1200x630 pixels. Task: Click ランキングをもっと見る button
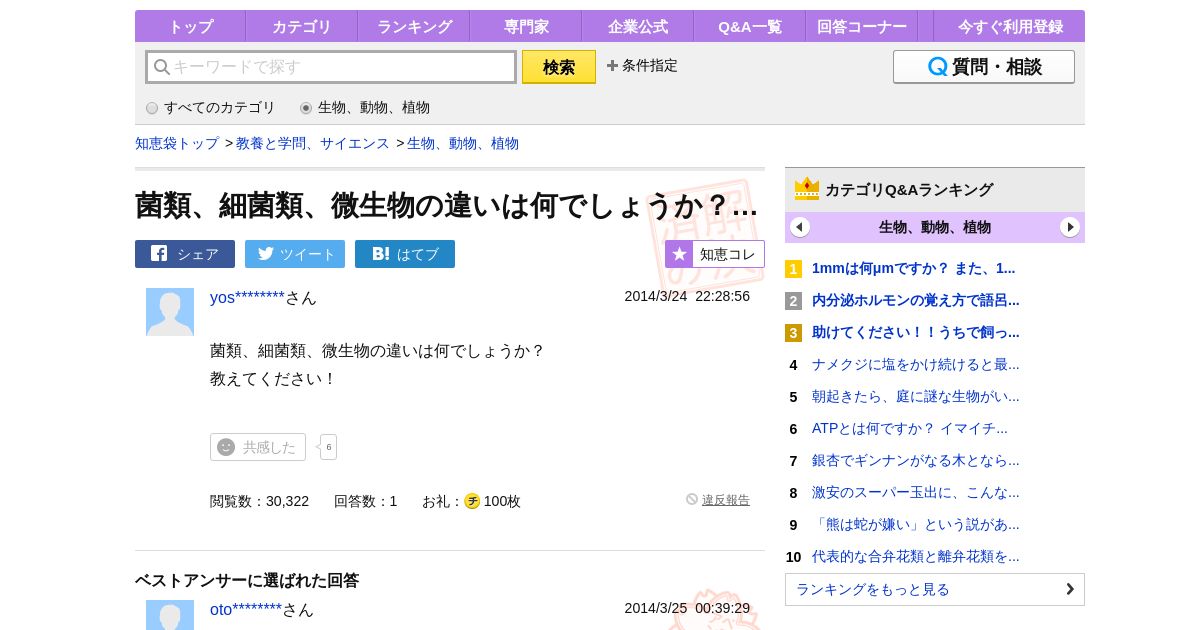[x=935, y=589]
